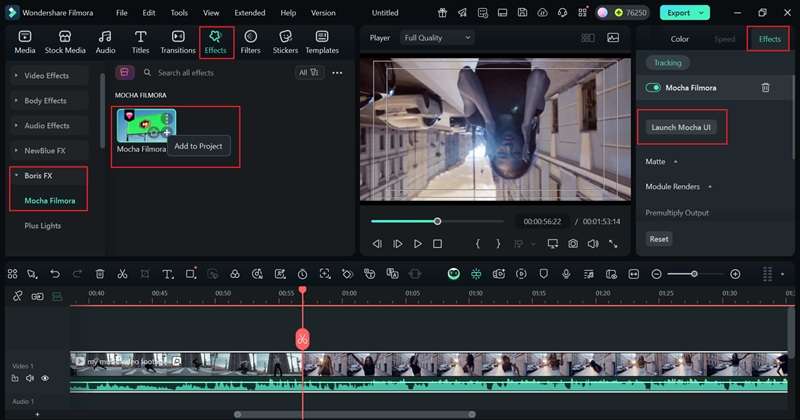Delete selected clip with the trash icon
Viewport: 800px width, 420px height.
(100, 274)
